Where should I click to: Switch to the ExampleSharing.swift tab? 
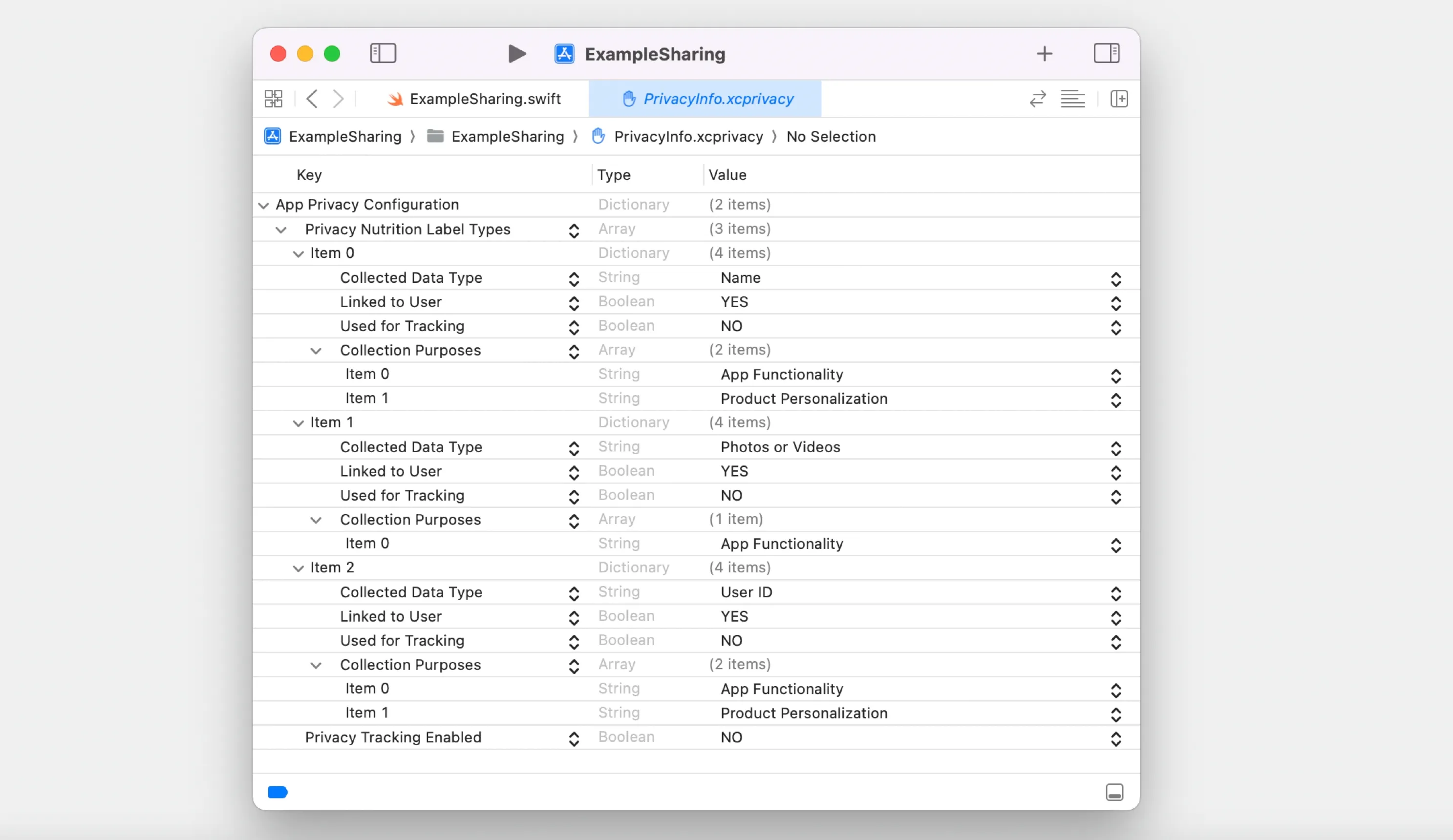click(473, 99)
